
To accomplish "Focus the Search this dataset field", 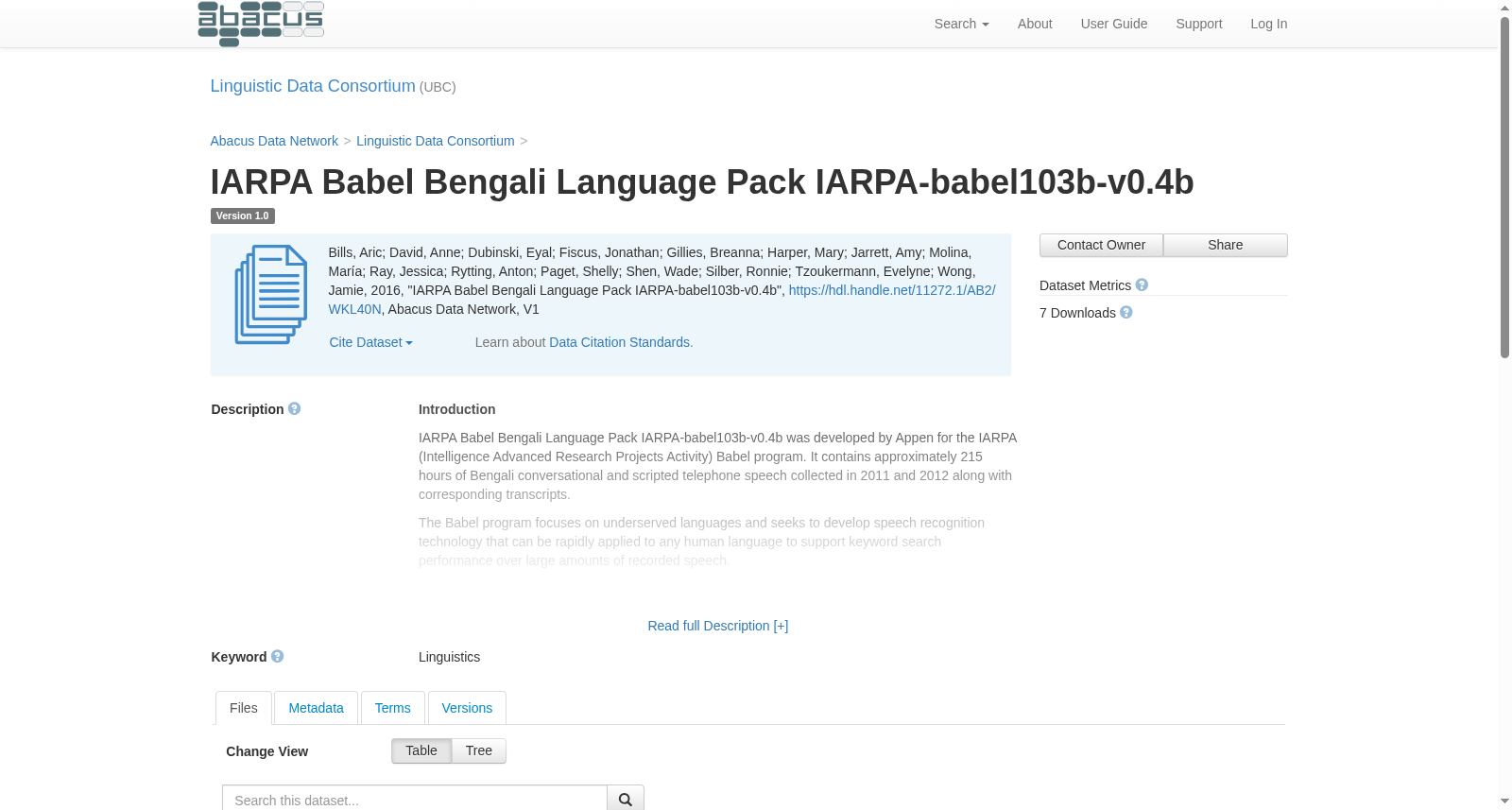I will pyautogui.click(x=415, y=800).
